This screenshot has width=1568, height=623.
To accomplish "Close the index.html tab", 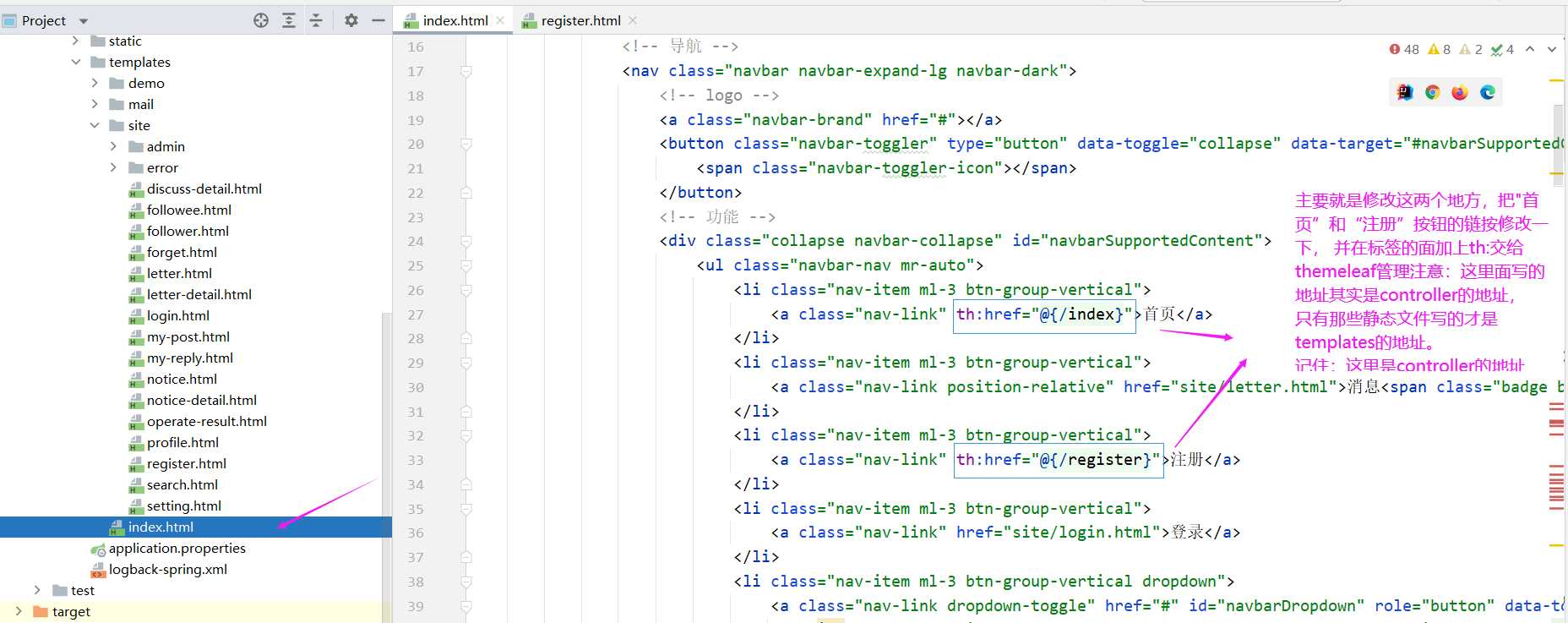I will click(500, 20).
